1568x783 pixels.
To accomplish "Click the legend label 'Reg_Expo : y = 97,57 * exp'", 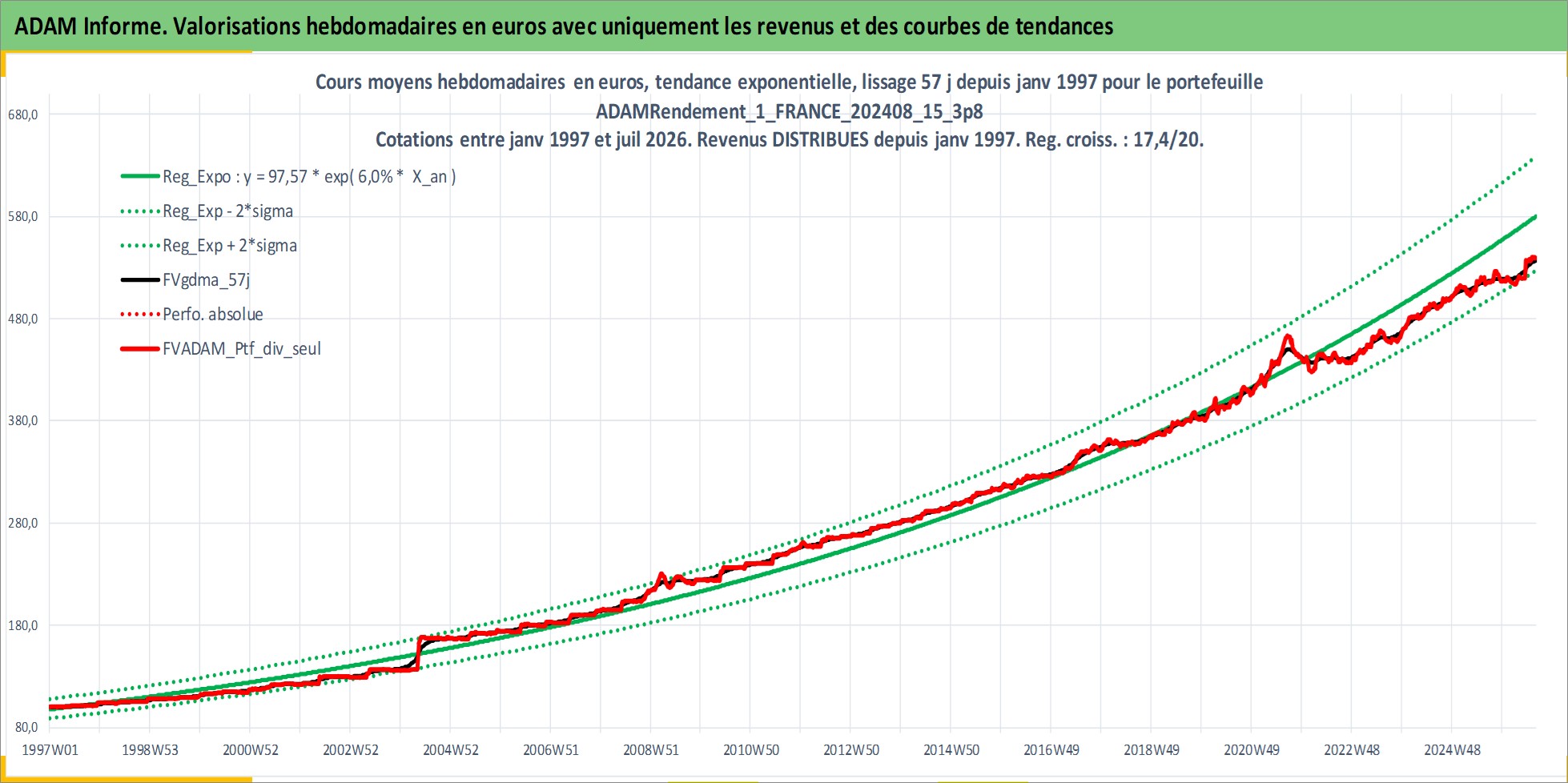I will (x=309, y=177).
